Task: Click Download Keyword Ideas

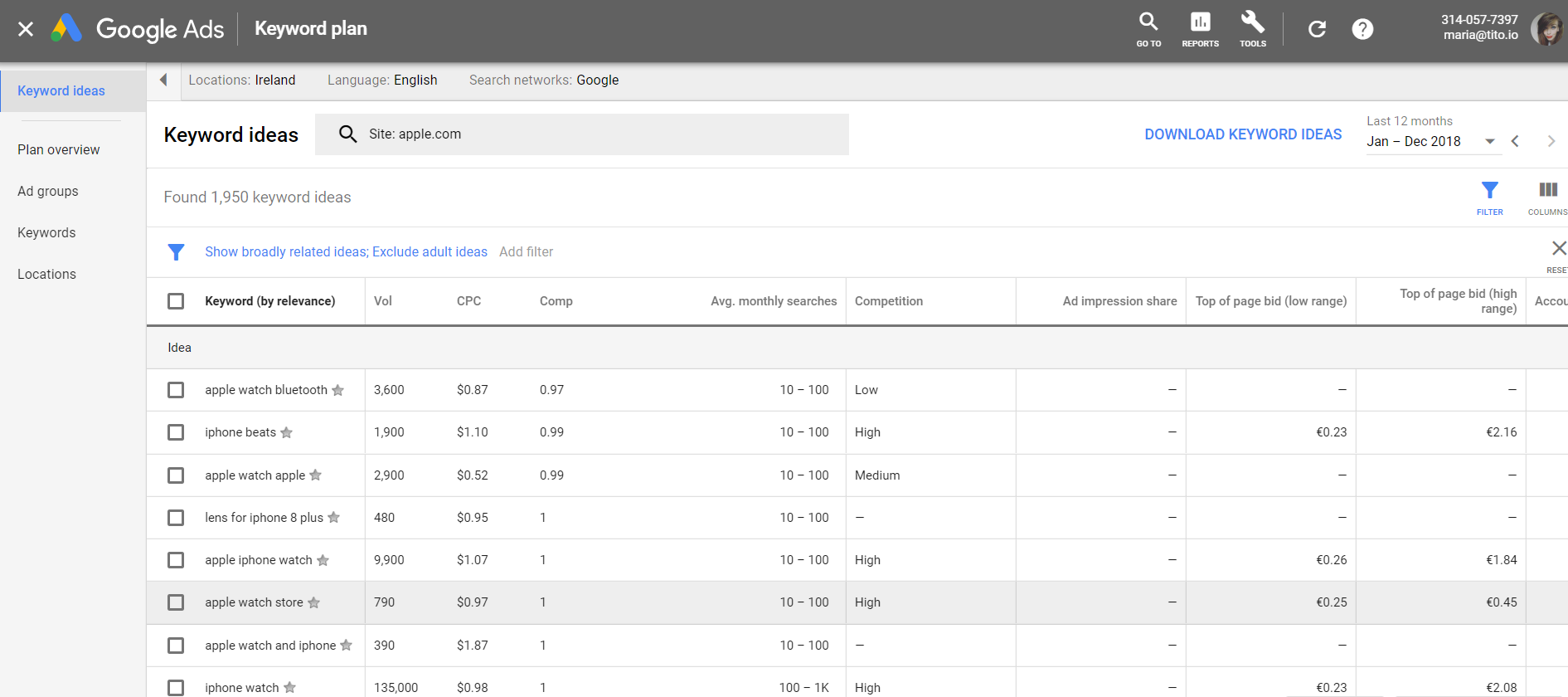Action: [x=1243, y=134]
